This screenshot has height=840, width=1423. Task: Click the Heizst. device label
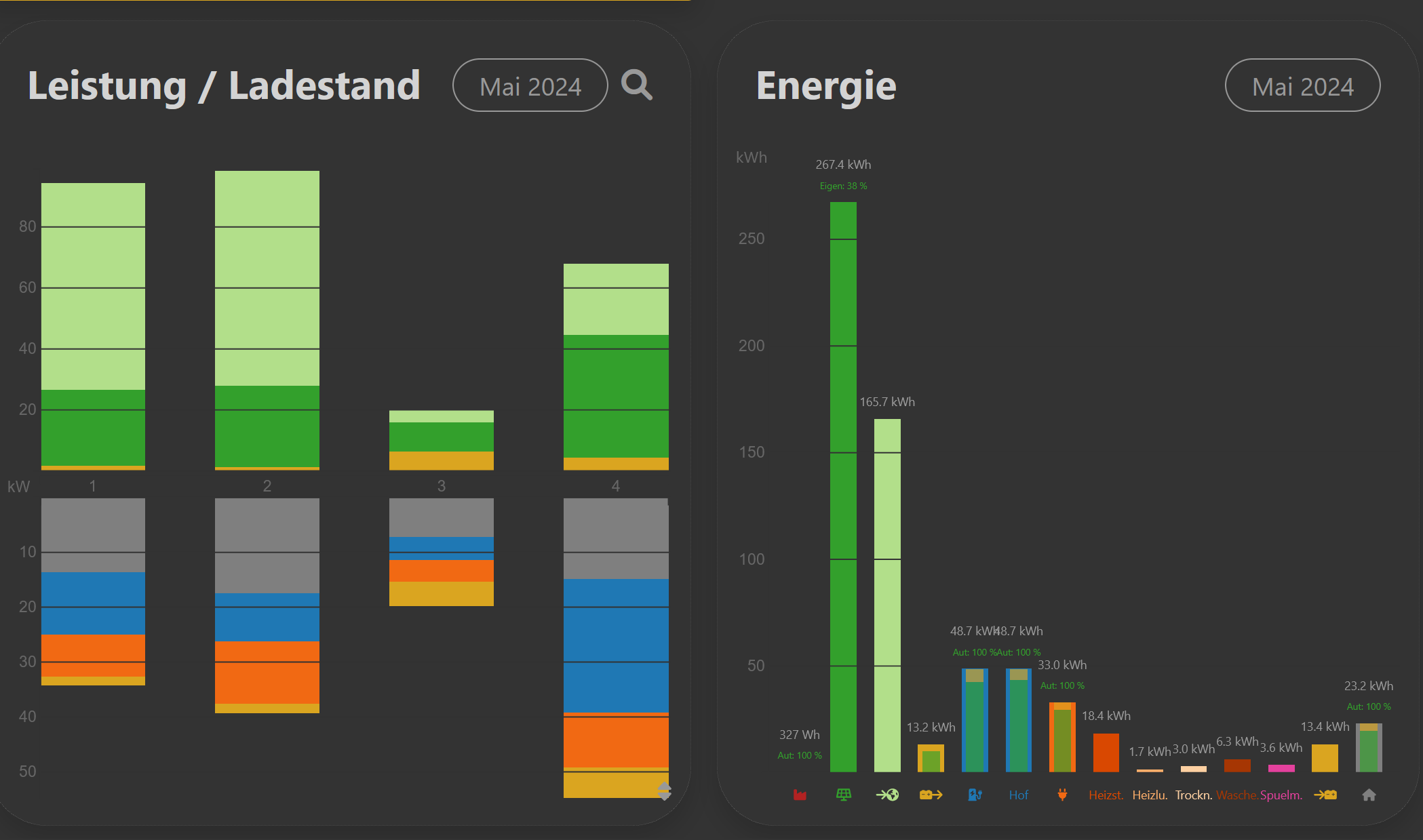pyautogui.click(x=1106, y=795)
